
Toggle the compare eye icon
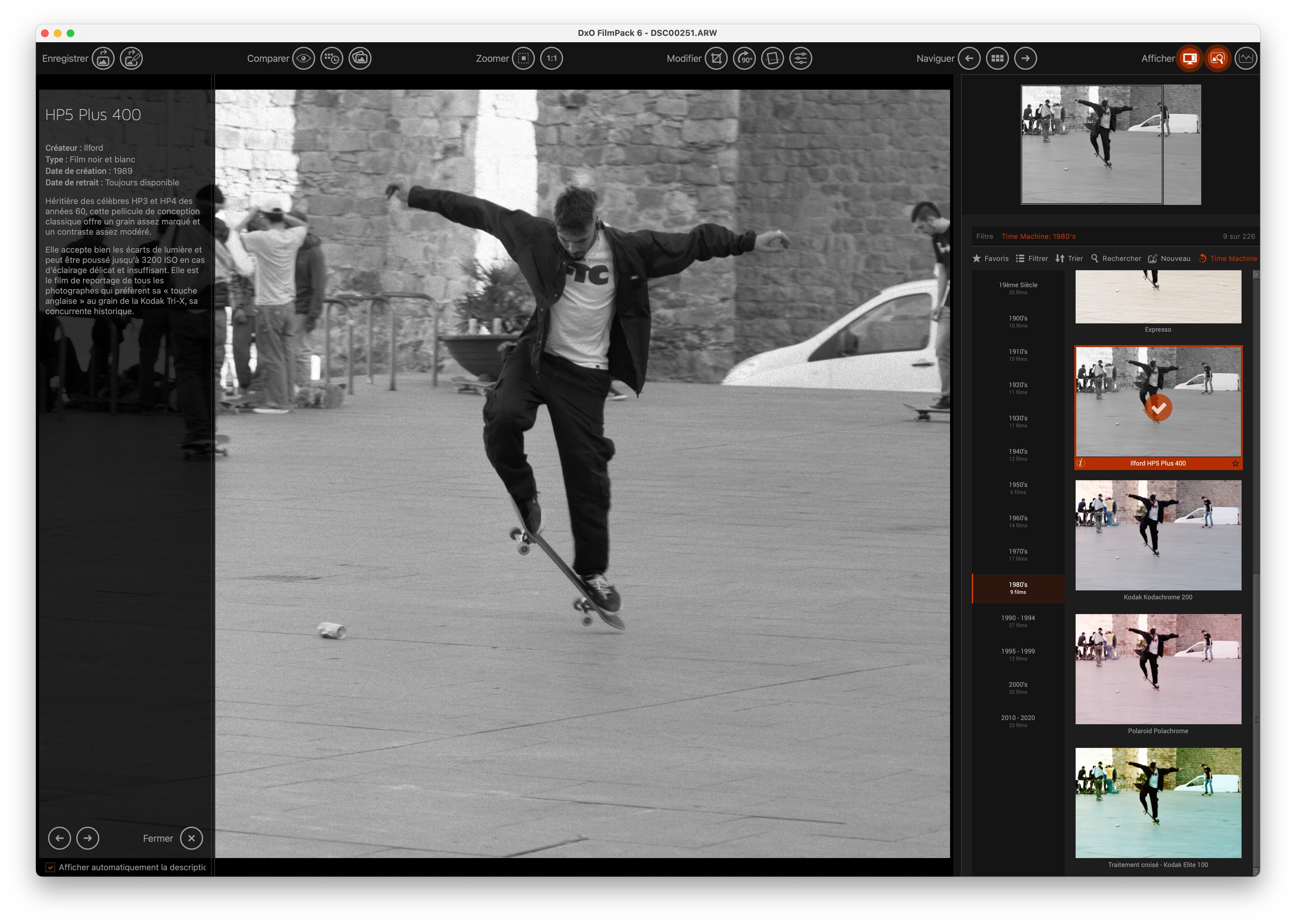(x=303, y=58)
